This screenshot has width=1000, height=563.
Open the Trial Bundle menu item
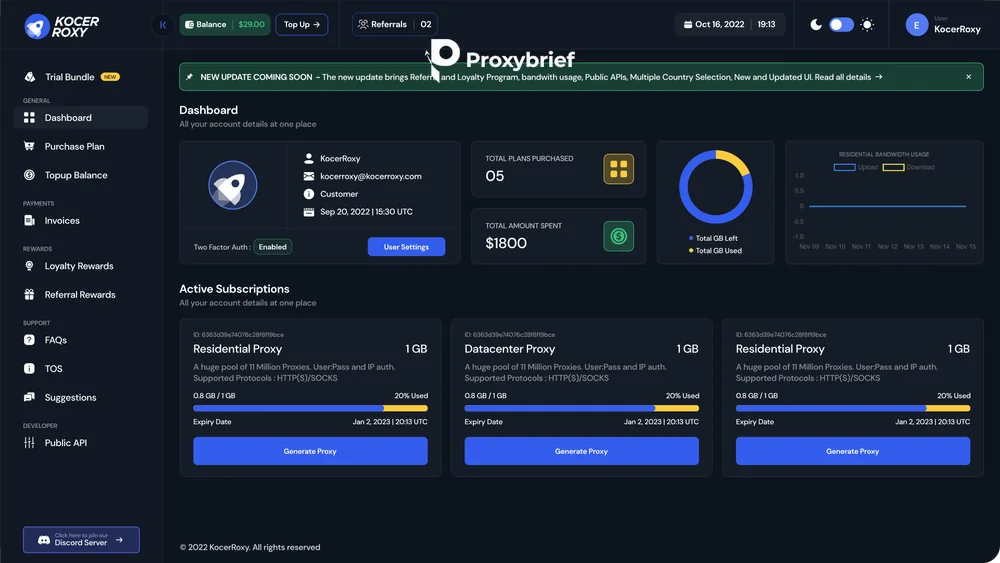pyautogui.click(x=81, y=77)
